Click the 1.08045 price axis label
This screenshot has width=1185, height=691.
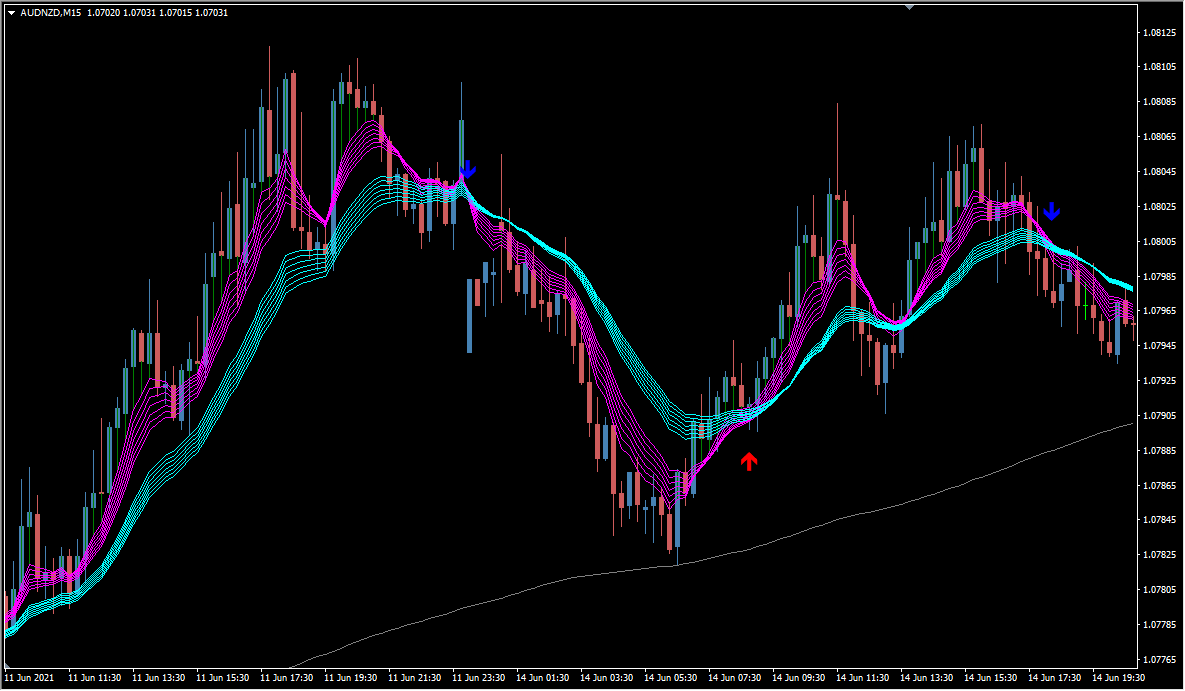pos(1159,172)
